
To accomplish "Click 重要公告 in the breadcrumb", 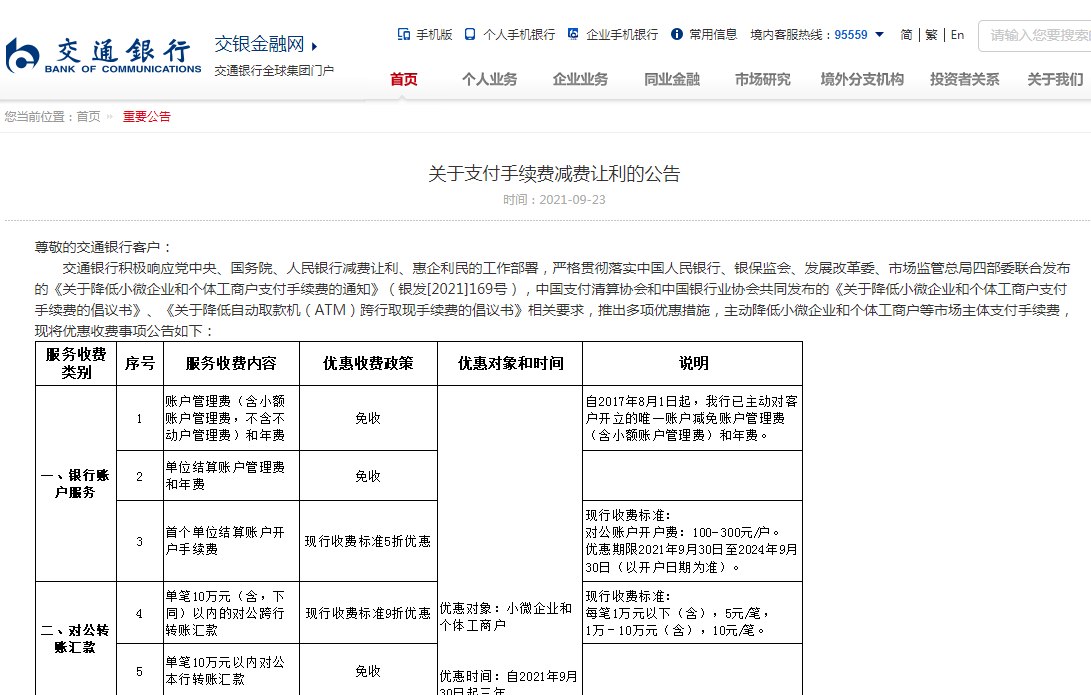I will (x=147, y=117).
